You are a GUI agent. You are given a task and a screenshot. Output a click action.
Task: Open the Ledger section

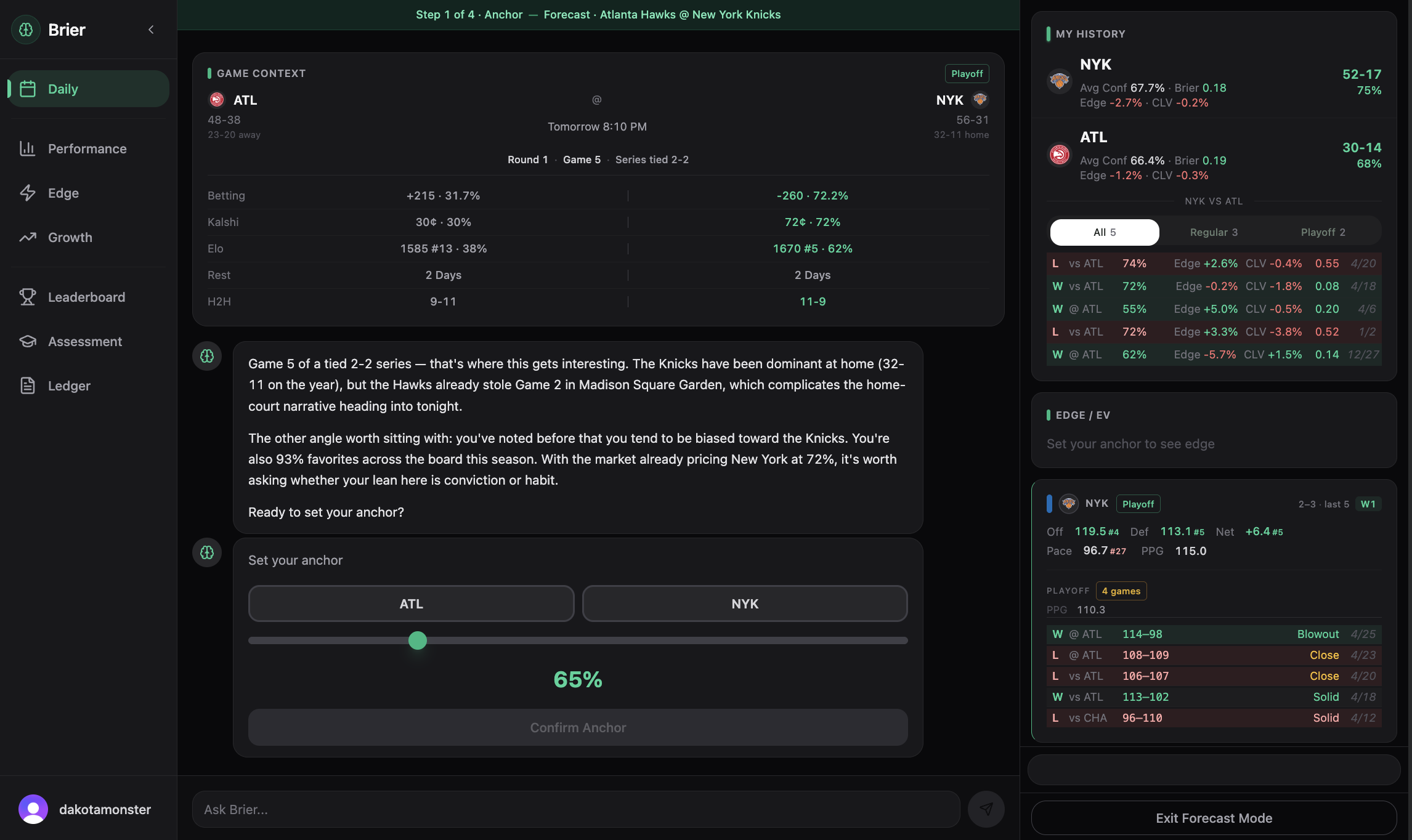[88, 386]
